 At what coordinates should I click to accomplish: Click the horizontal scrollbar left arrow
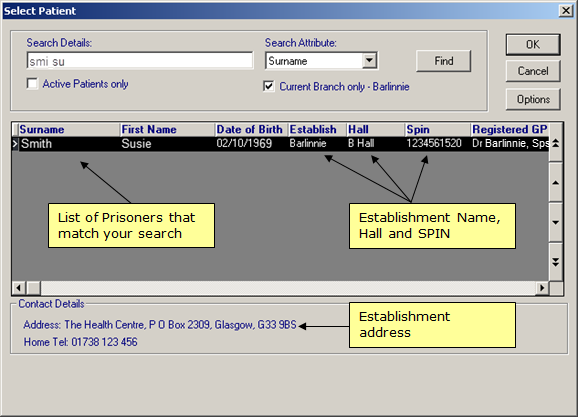click(x=19, y=288)
